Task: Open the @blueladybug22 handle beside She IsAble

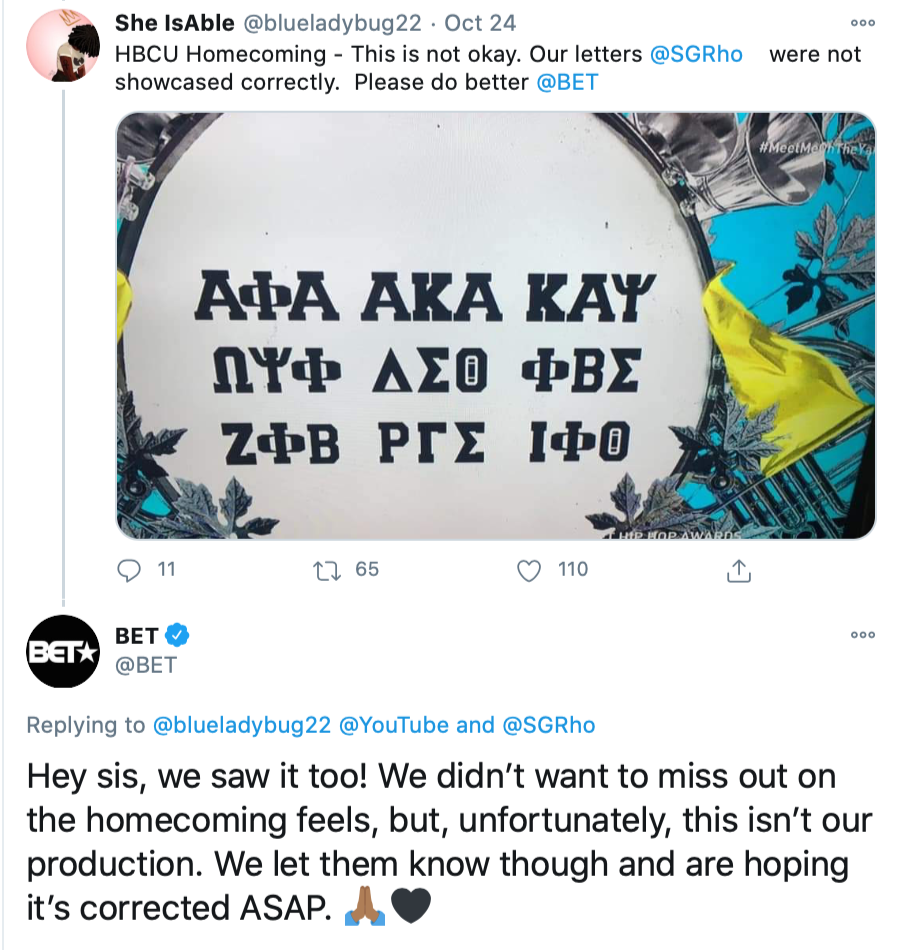Action: click(x=346, y=24)
